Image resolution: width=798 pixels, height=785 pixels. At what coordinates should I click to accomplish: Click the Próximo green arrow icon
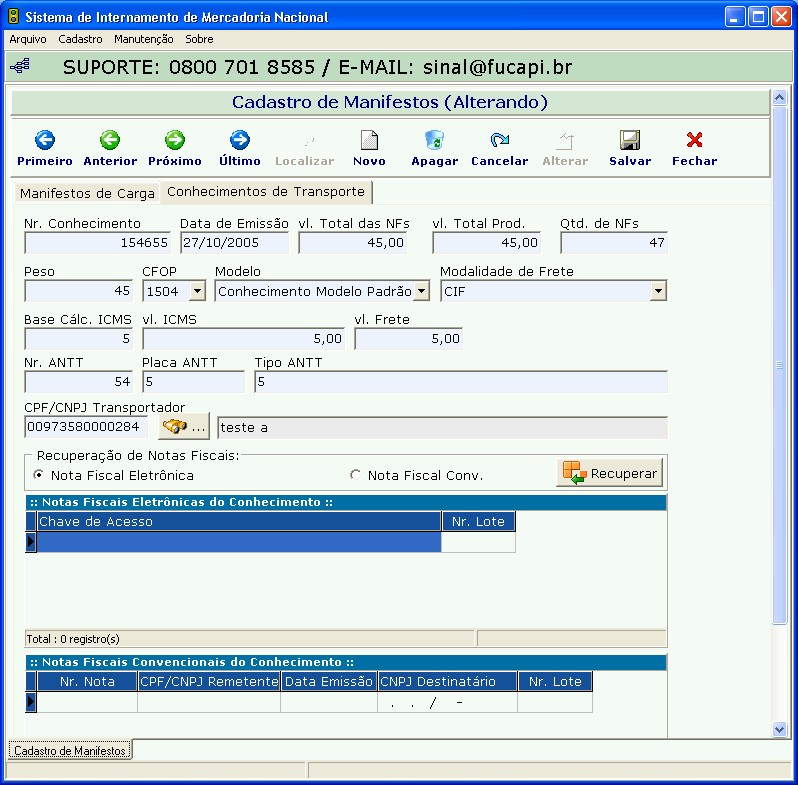[174, 141]
